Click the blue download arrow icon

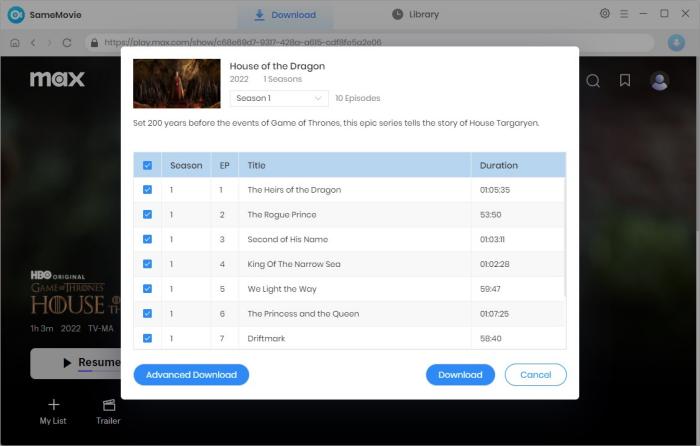tap(676, 43)
